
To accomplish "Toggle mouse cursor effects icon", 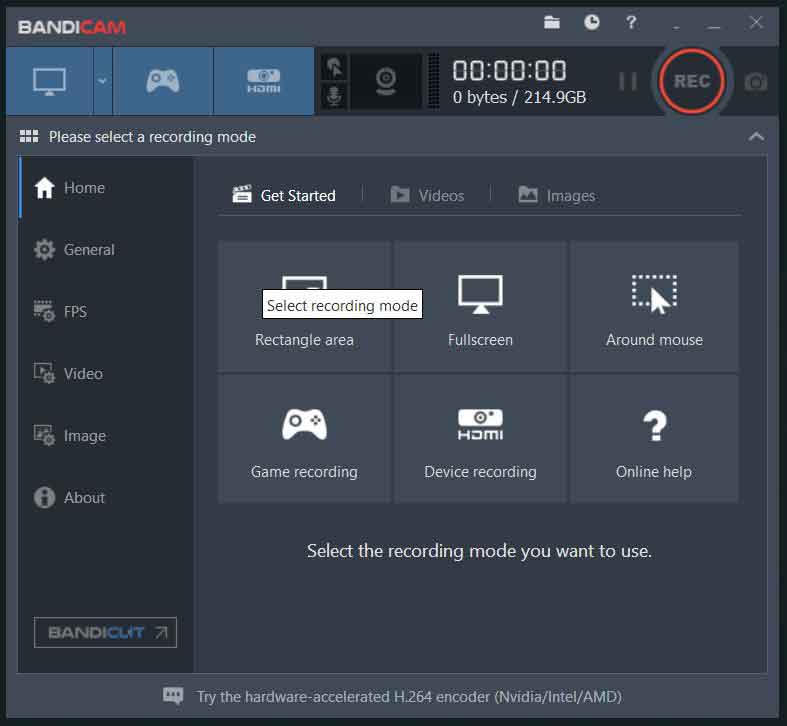I will pos(334,67).
